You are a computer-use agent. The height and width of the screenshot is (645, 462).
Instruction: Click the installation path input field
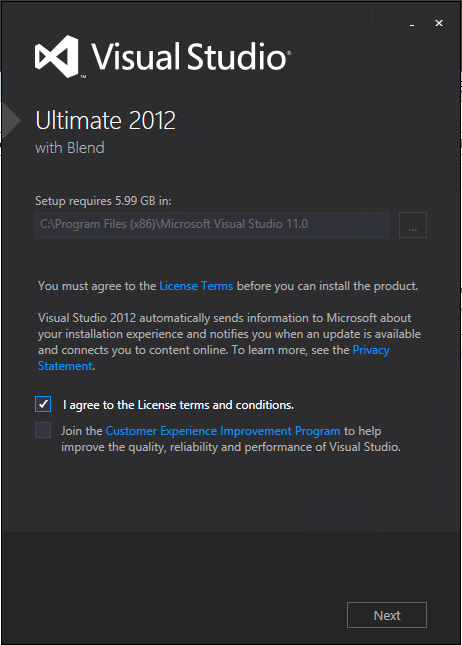tap(212, 225)
